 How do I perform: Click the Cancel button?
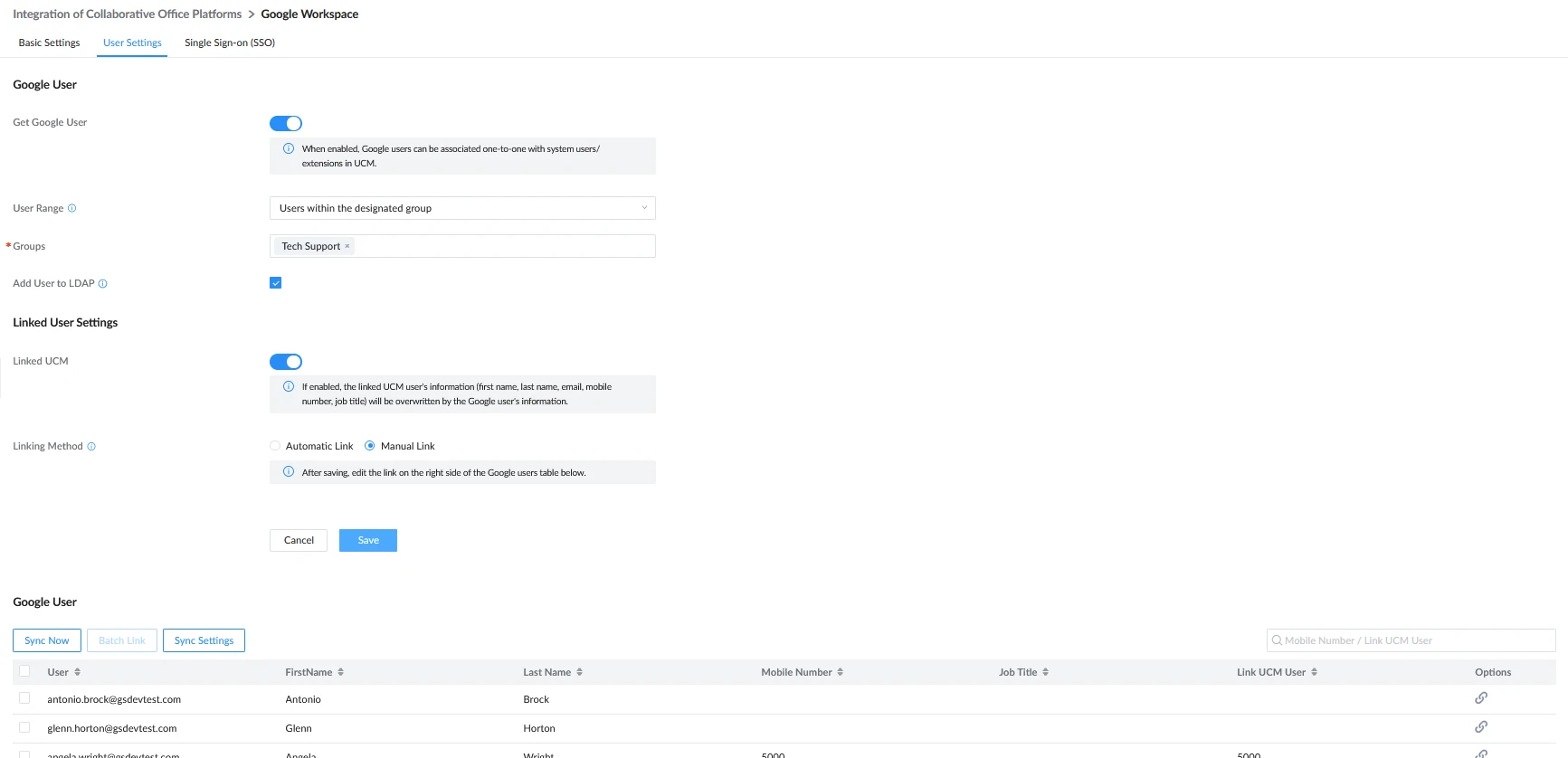coord(299,540)
